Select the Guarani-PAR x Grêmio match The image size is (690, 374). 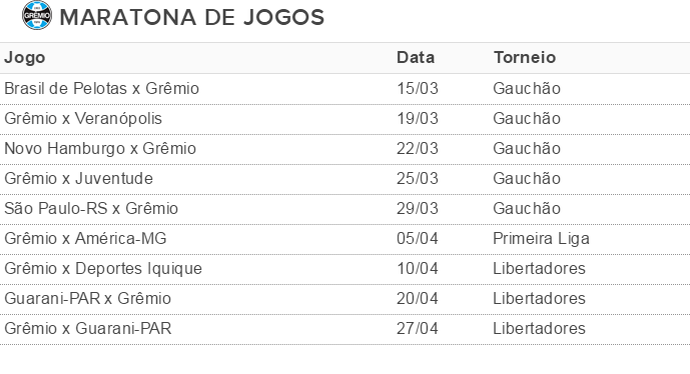click(x=88, y=298)
